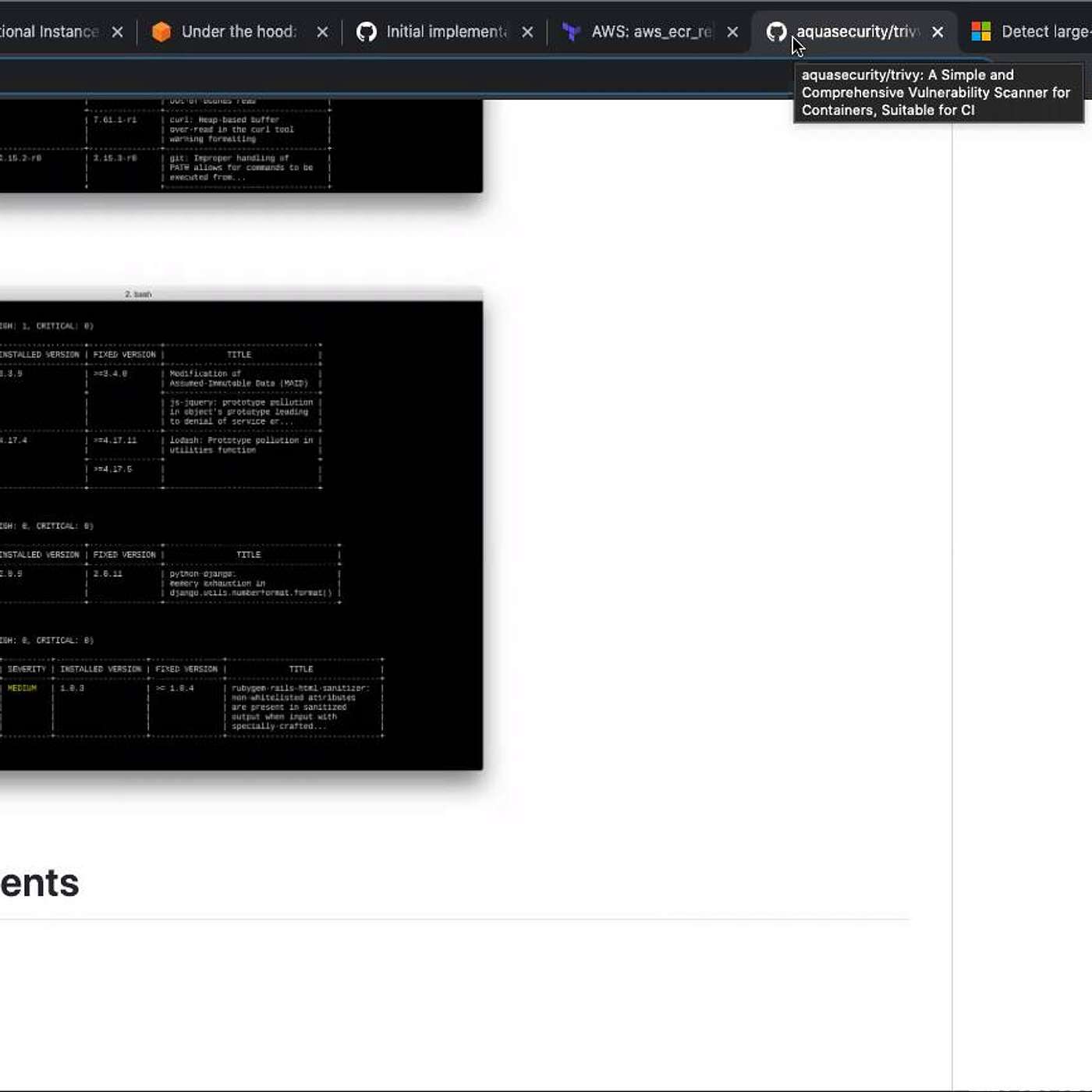The width and height of the screenshot is (1092, 1092).
Task: Activate the aquasecurity/trivy tab title
Action: [x=858, y=32]
